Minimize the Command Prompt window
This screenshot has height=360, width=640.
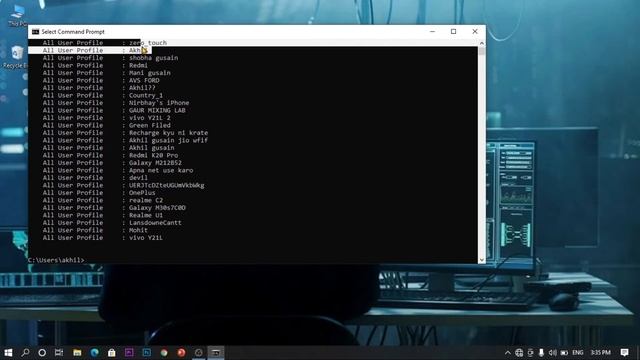432,31
